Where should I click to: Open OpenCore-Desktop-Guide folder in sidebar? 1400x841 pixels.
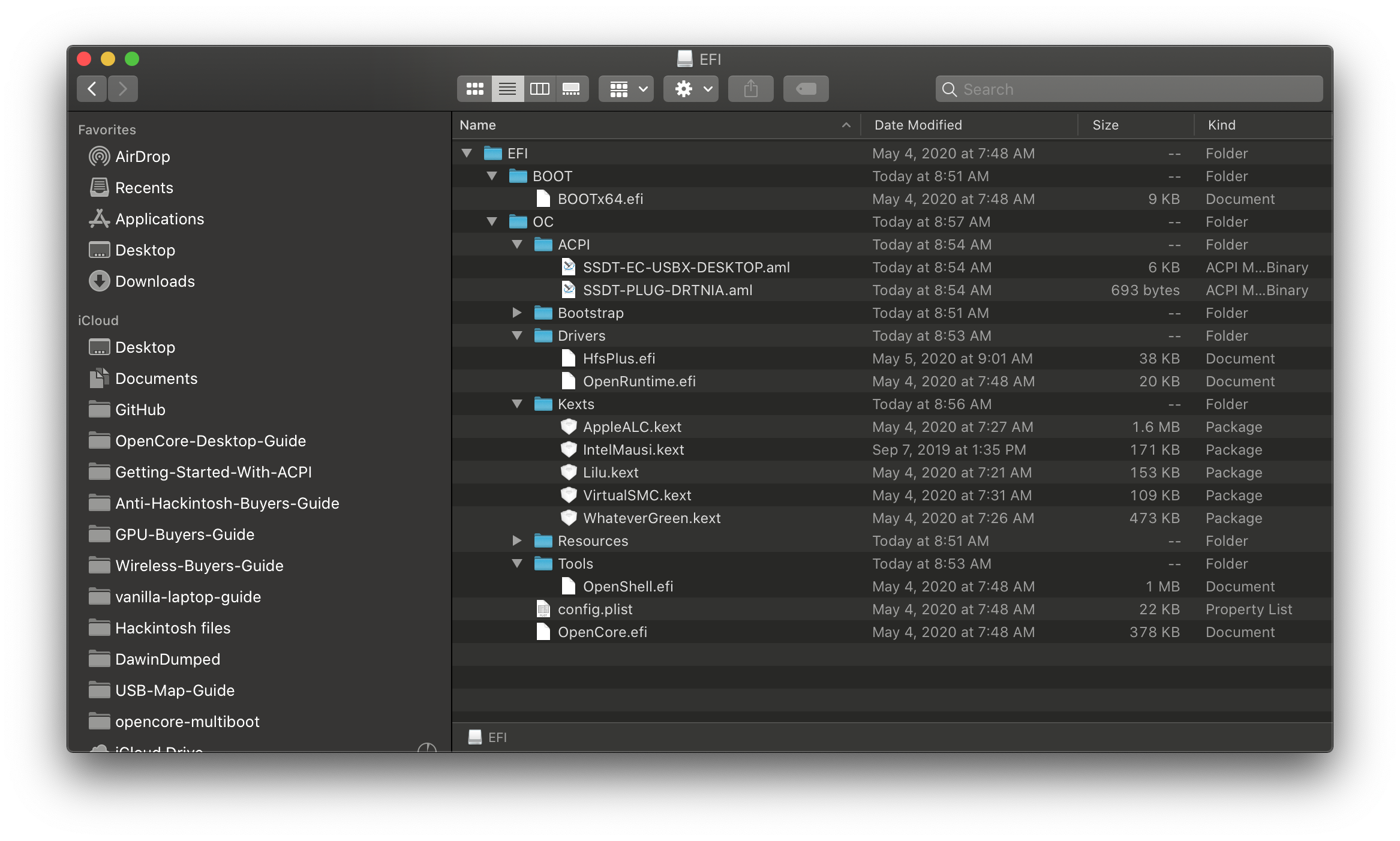pyautogui.click(x=210, y=441)
